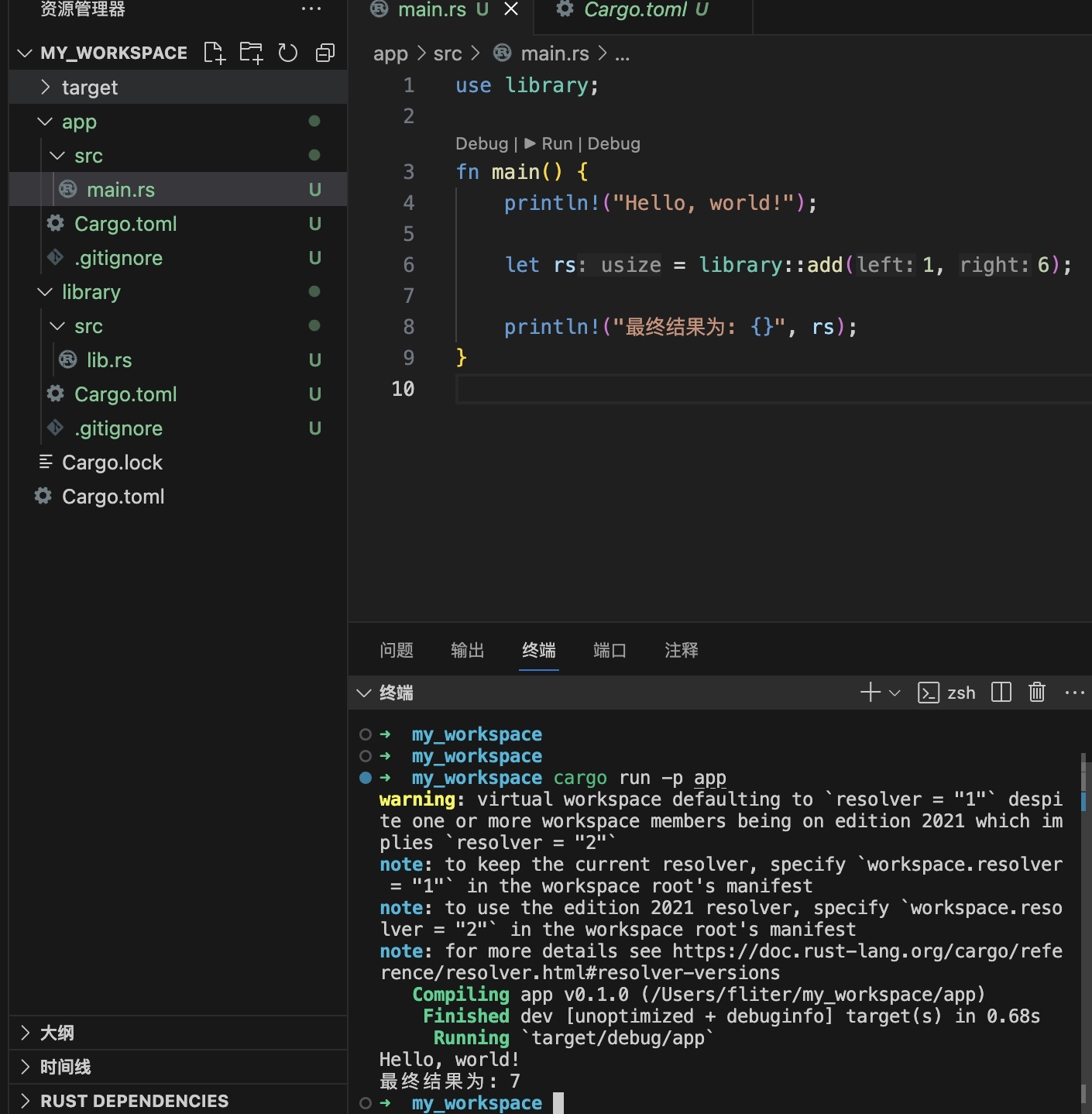Viewport: 1092px width, 1114px height.
Task: Click Run code lens above main function
Action: 550,144
